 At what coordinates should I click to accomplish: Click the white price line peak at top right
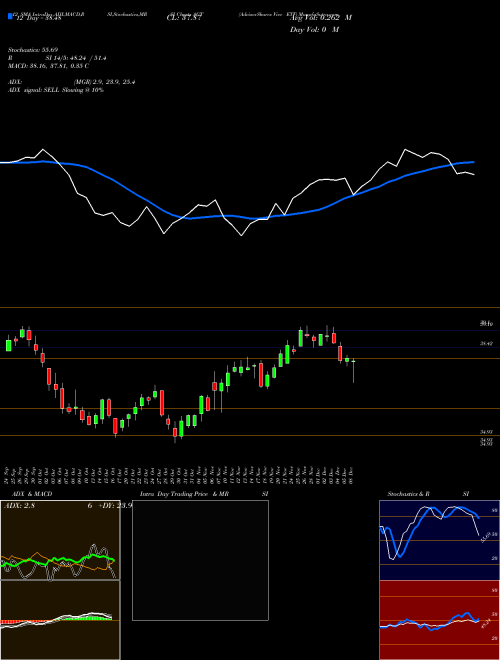coord(405,149)
